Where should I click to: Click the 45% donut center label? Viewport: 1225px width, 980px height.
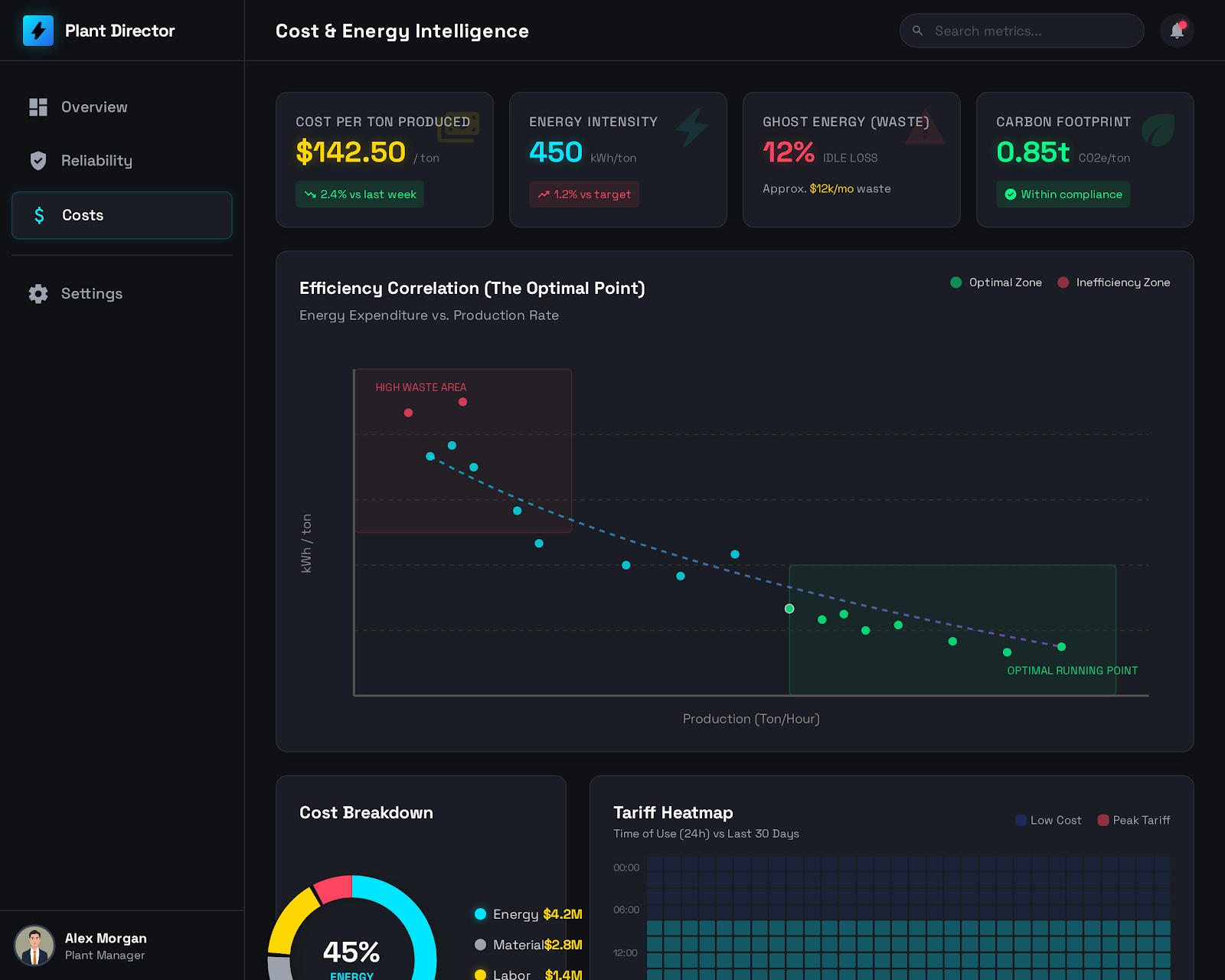tap(351, 952)
